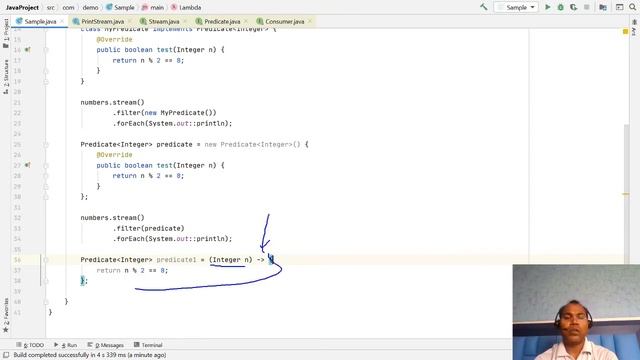Start debugging with the green bug icon
Screen dimensions: 640x360
[x=560, y=7]
